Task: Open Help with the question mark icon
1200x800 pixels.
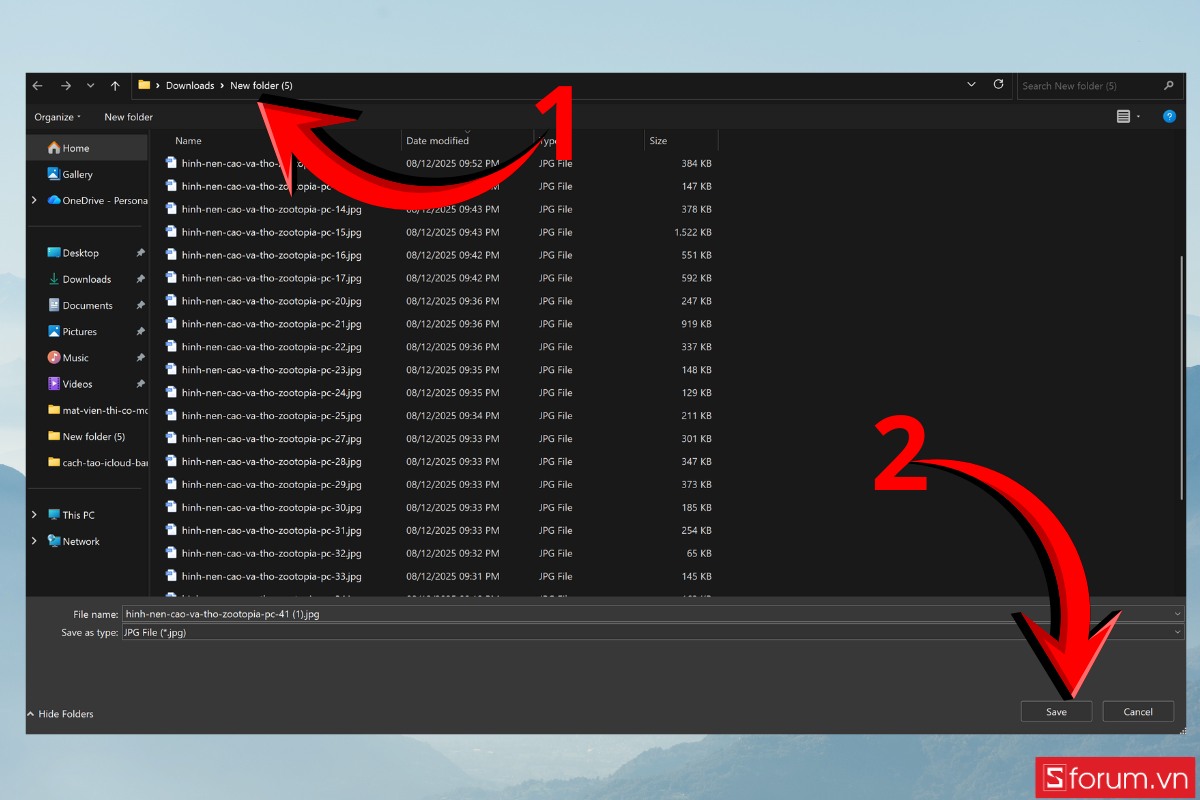Action: [x=1169, y=117]
